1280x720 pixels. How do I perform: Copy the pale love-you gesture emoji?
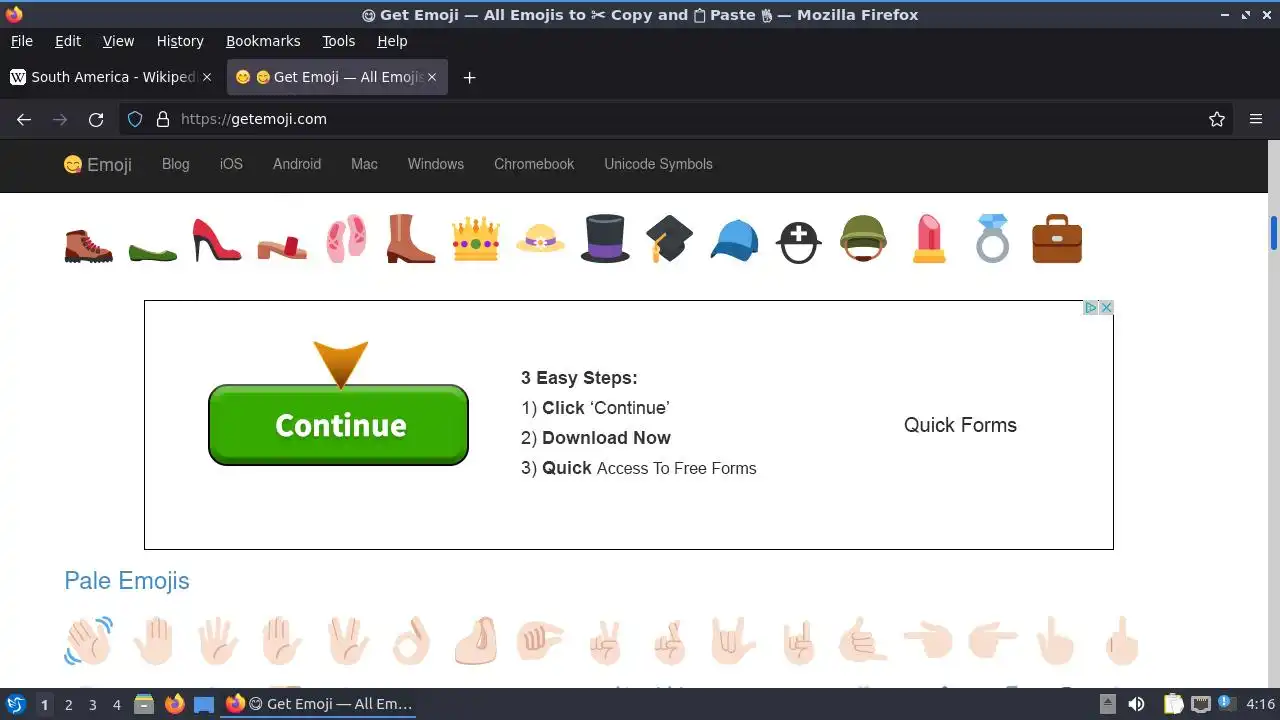point(734,641)
